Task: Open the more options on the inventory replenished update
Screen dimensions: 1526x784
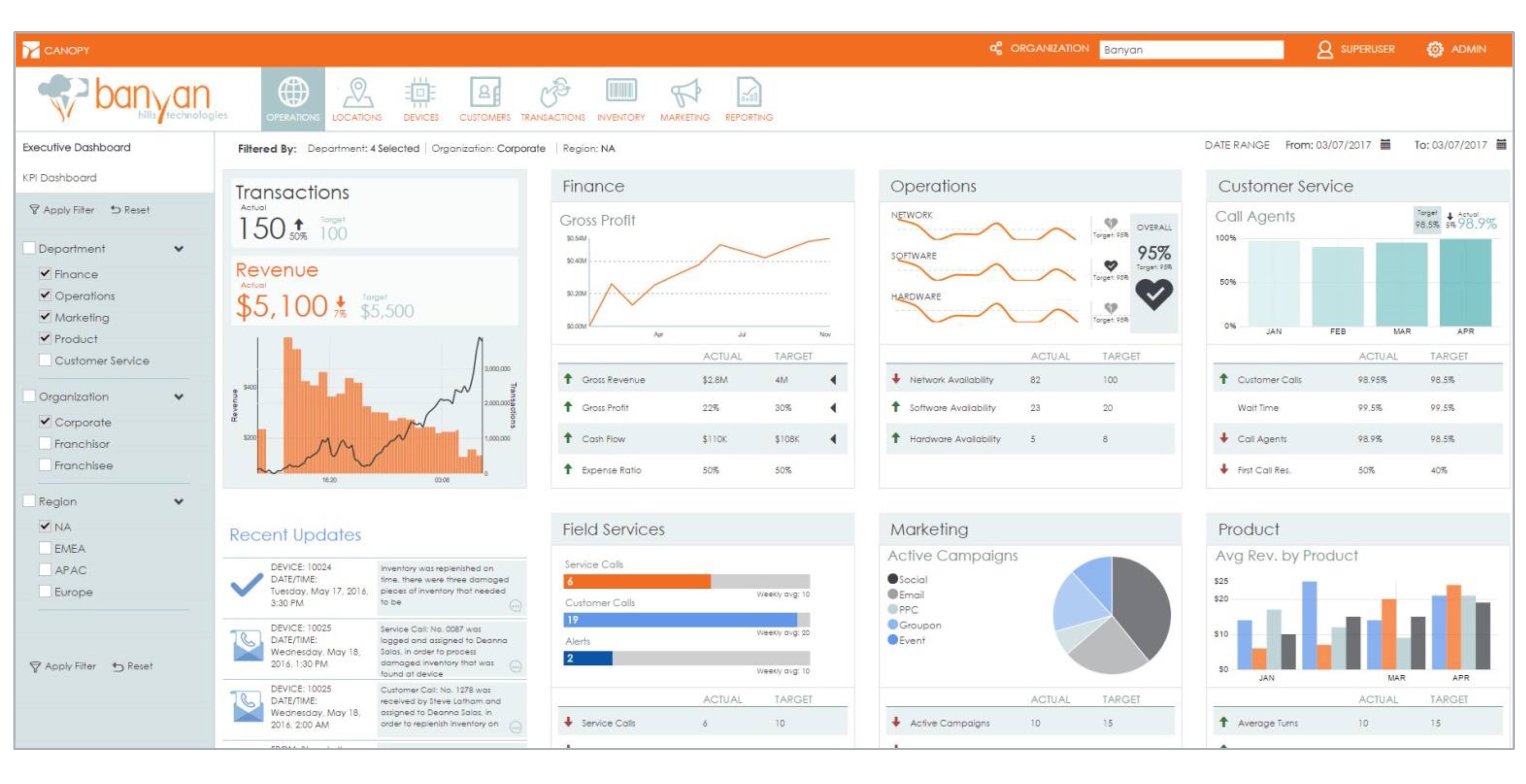Action: coord(515,606)
